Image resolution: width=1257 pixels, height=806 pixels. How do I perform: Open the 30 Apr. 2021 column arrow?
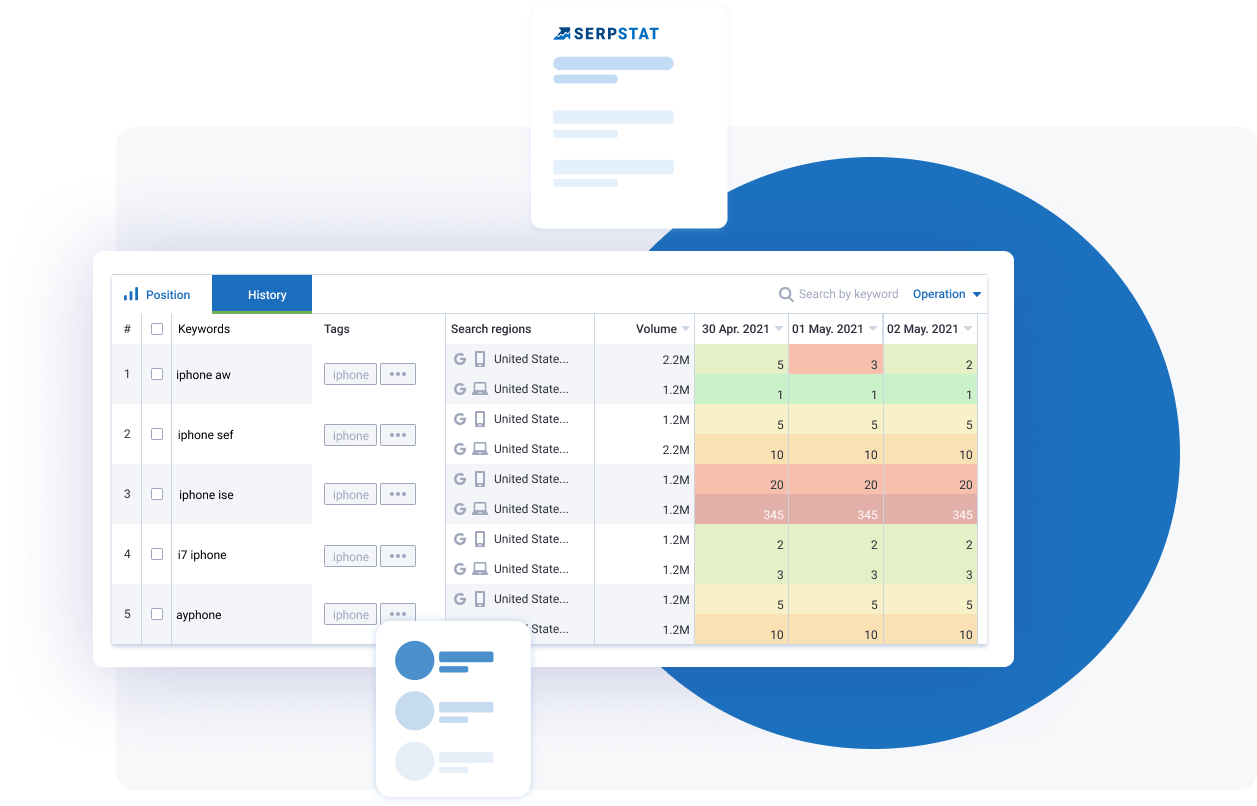[x=779, y=329]
